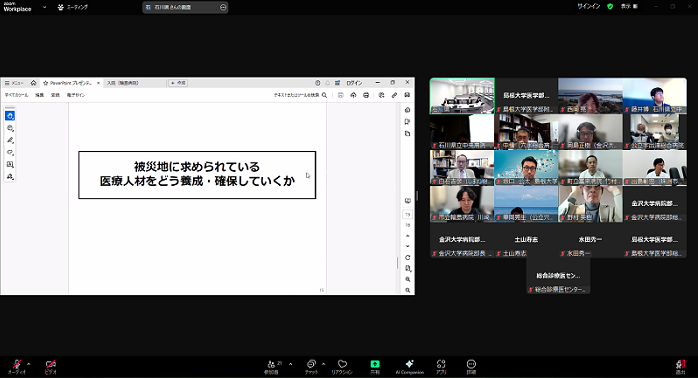Unmute the audio microphone in Zoom
Screen dimensions: 698x378
17,366
